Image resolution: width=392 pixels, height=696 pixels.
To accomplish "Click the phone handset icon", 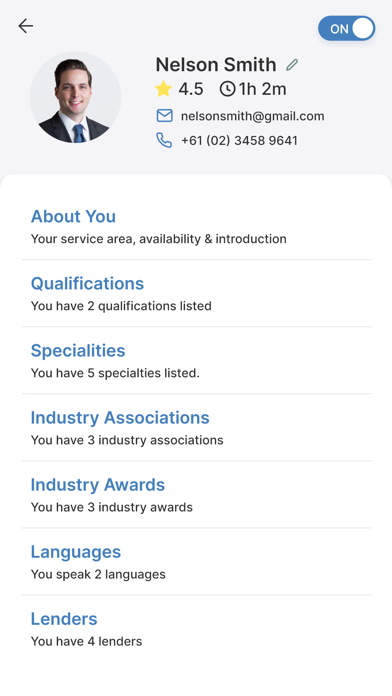I will 164,141.
